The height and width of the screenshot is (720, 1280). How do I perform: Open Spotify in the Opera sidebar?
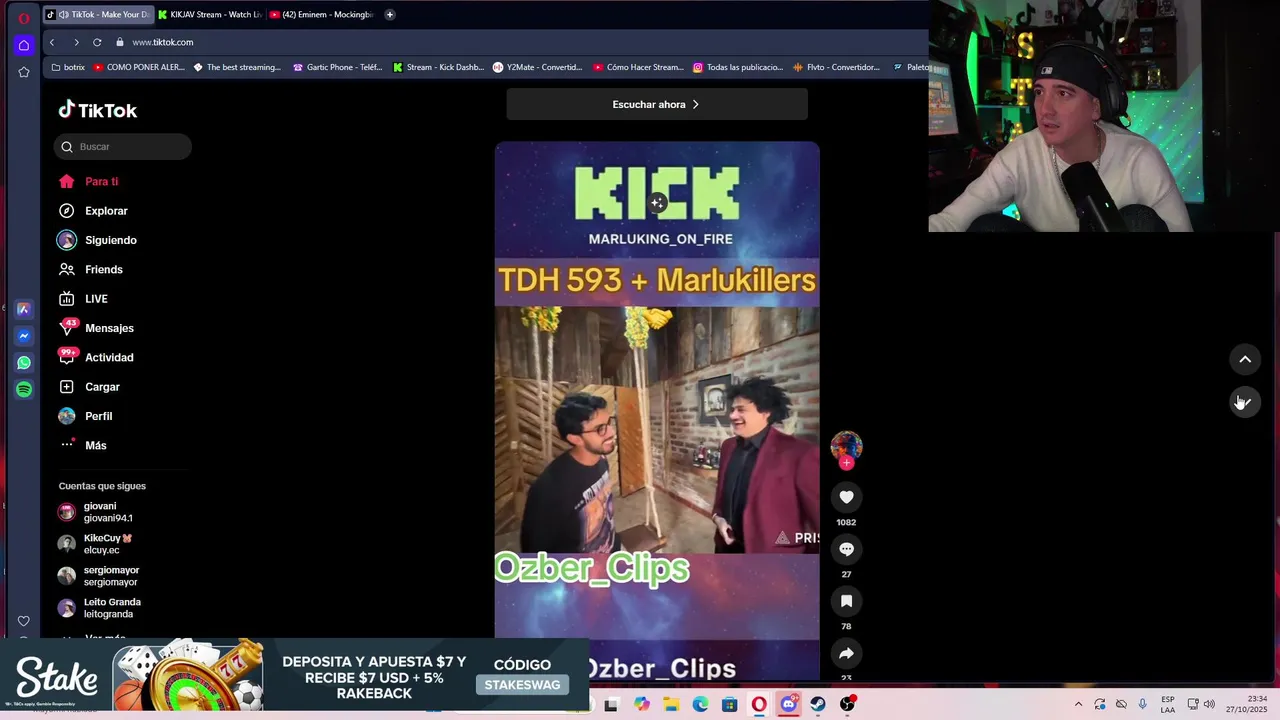pos(24,389)
